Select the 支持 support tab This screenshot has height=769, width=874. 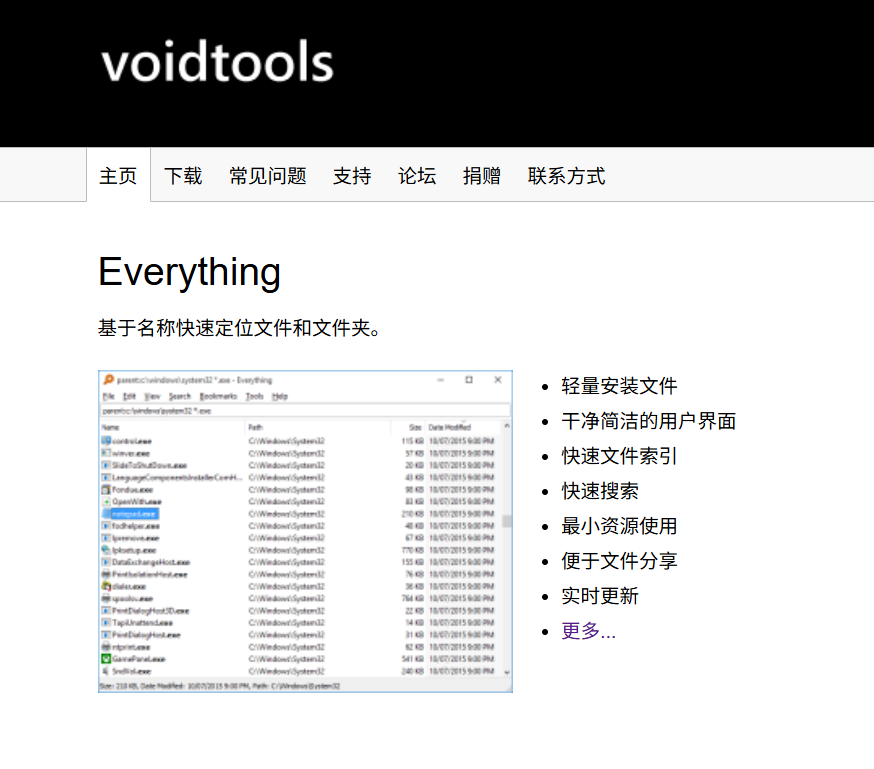352,176
